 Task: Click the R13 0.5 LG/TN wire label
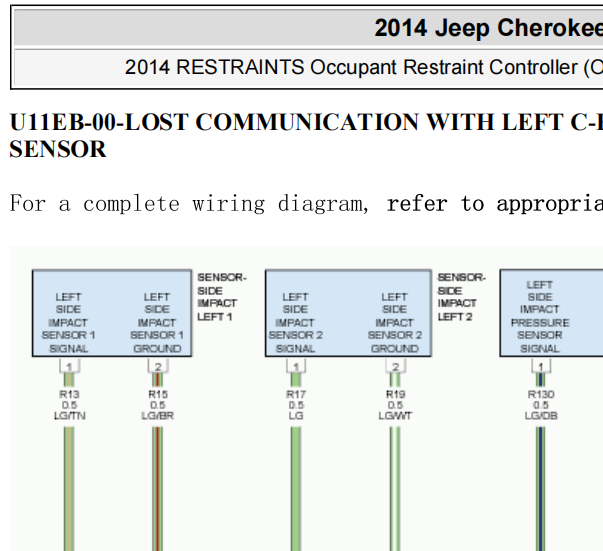(x=70, y=405)
